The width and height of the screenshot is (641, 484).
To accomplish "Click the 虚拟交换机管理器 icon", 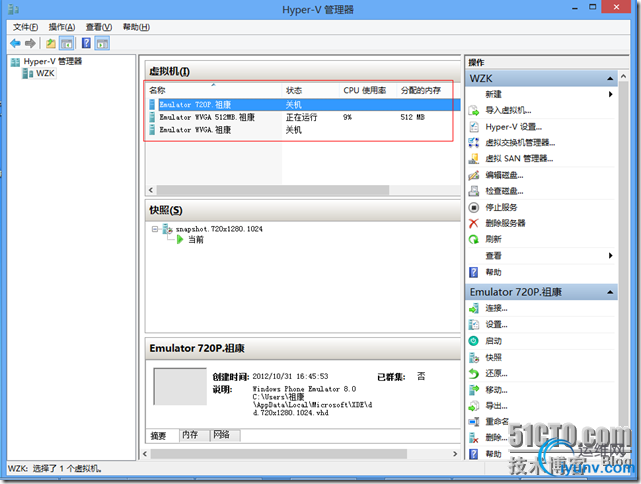I will pos(473,143).
